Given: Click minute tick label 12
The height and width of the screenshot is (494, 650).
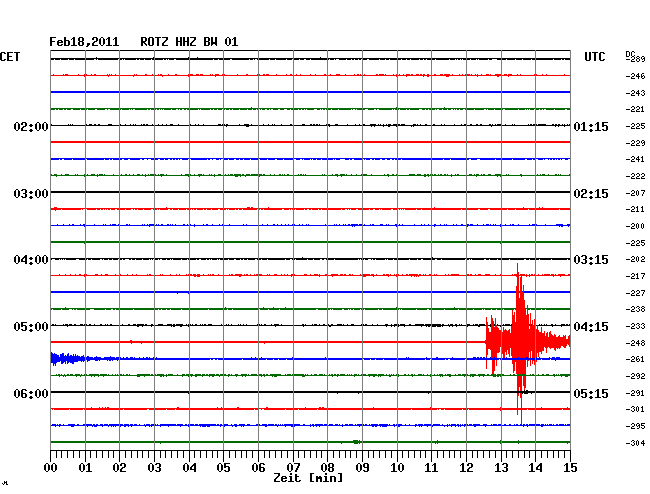Looking at the screenshot, I should pyautogui.click(x=466, y=468).
